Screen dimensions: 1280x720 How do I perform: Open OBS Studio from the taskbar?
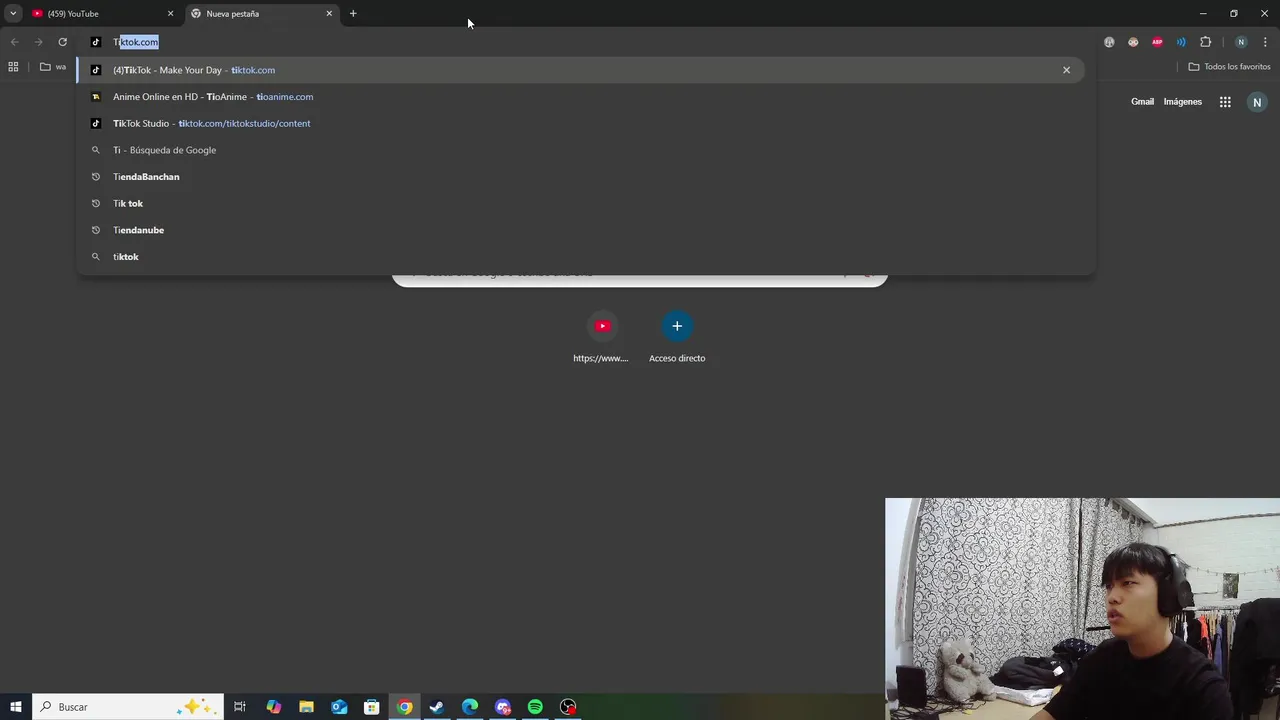pos(568,707)
